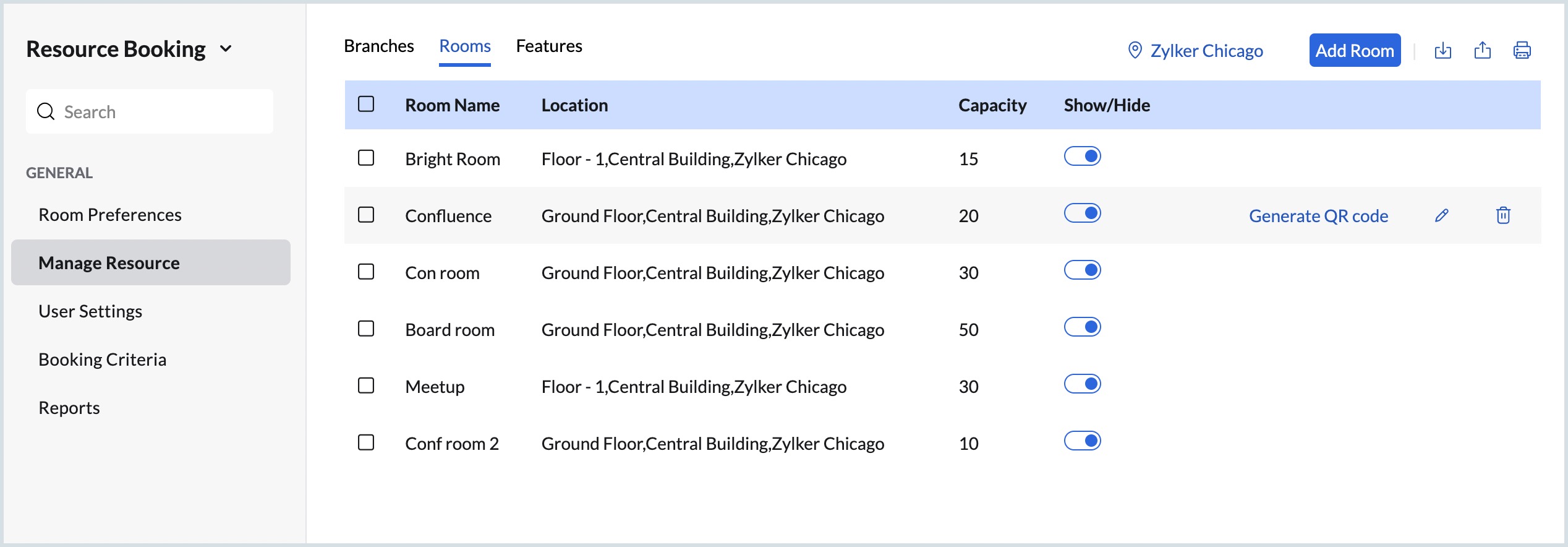The image size is (1568, 547).
Task: Click the location pin icon
Action: click(1135, 51)
